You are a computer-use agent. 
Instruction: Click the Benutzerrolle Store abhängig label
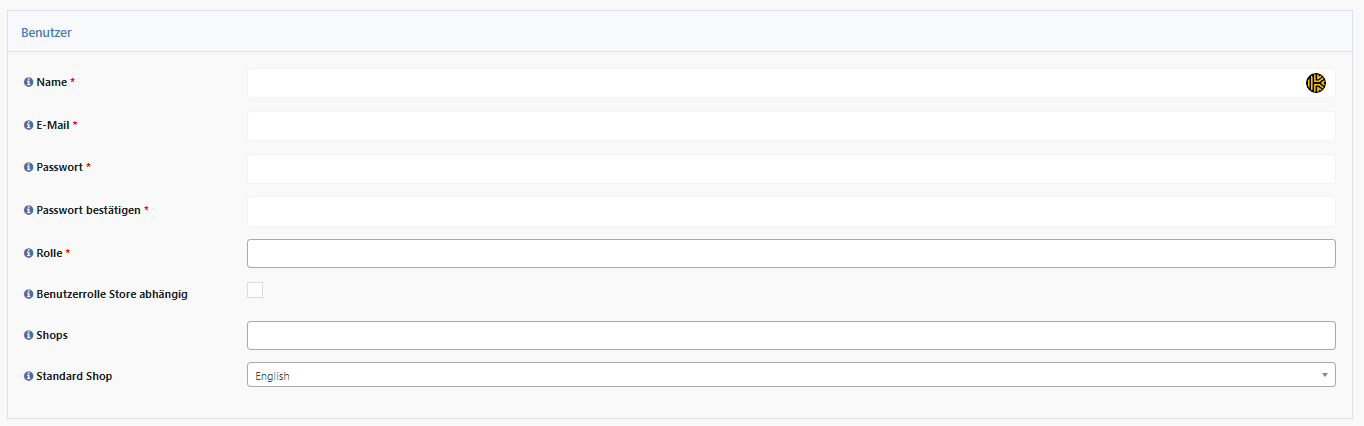pos(112,294)
